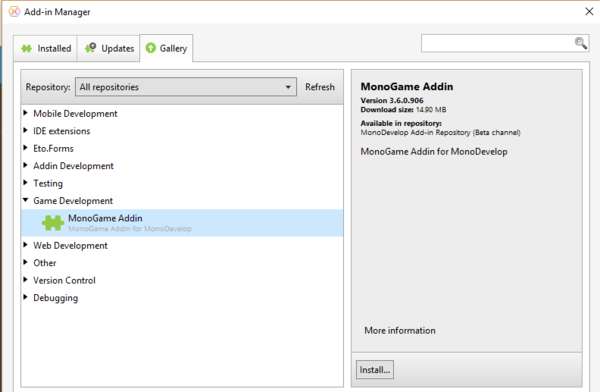The width and height of the screenshot is (600, 392).
Task: Expand the Other category
Action: [25, 262]
